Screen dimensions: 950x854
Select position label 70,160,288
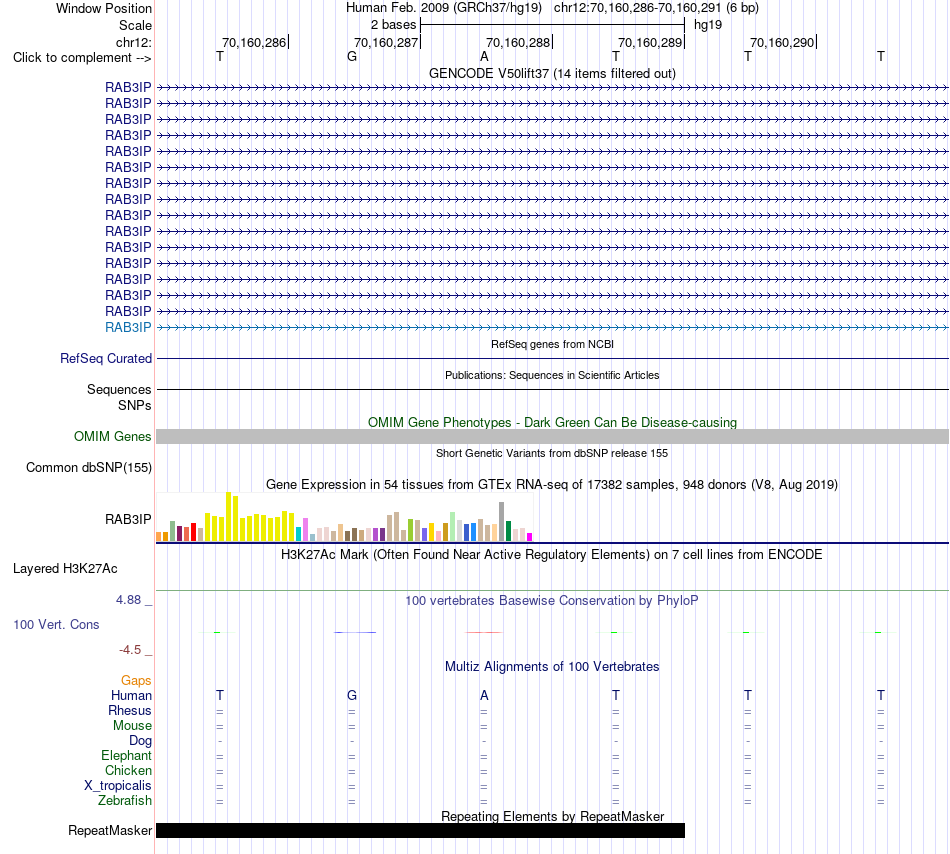click(x=518, y=42)
